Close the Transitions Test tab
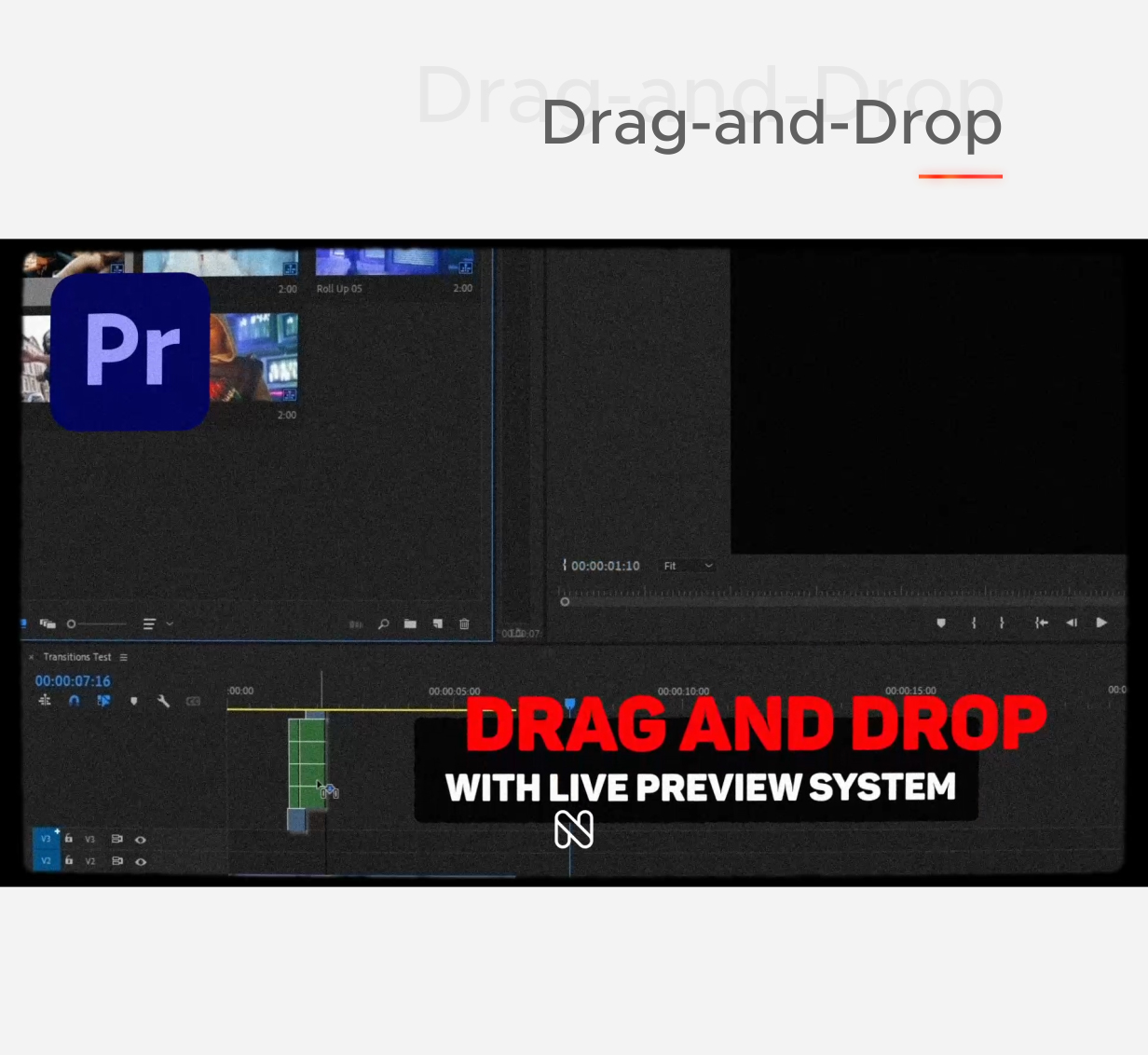This screenshot has width=1148, height=1055. click(31, 657)
